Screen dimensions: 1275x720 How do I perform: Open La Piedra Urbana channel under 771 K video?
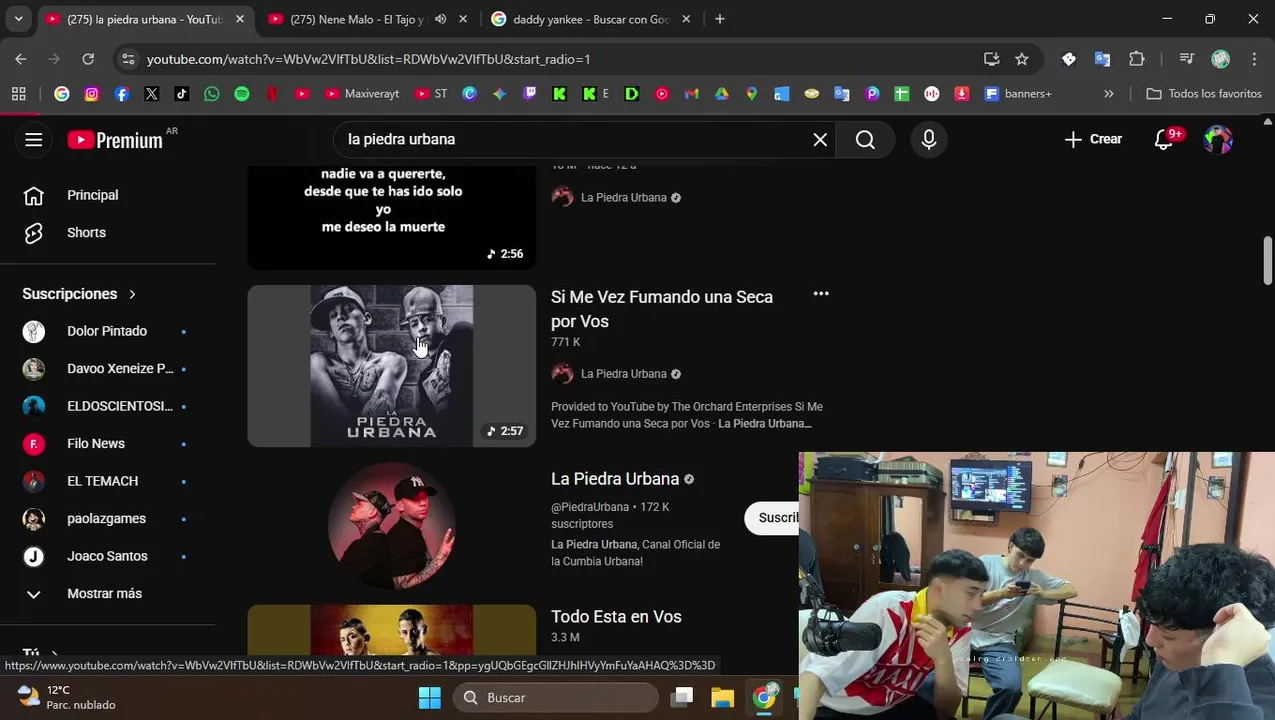click(x=623, y=374)
